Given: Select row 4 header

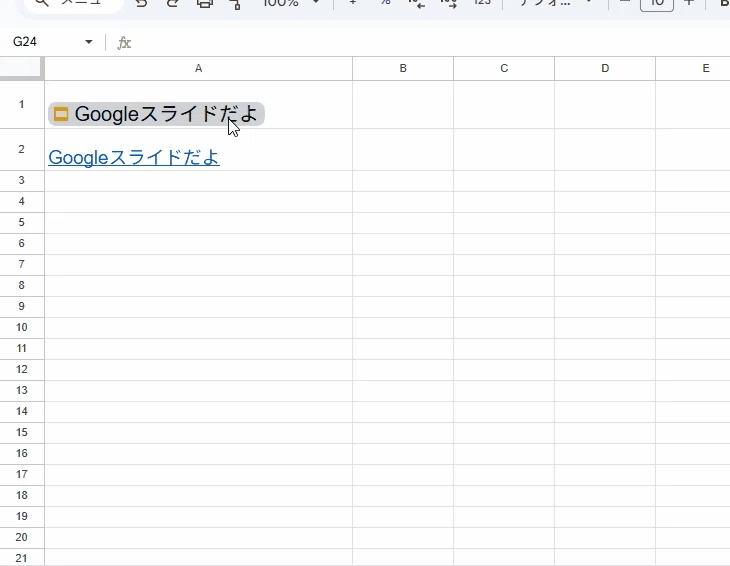Looking at the screenshot, I should 22,202.
